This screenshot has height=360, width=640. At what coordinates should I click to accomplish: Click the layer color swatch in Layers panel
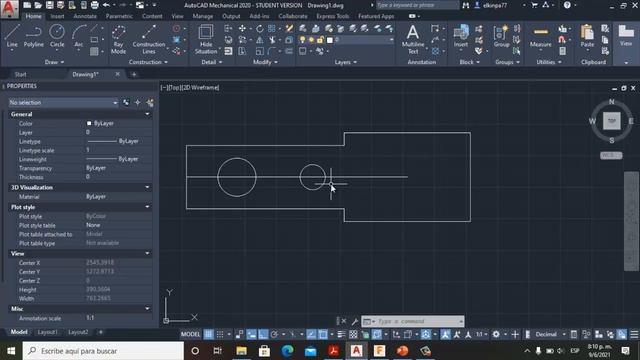coord(330,40)
